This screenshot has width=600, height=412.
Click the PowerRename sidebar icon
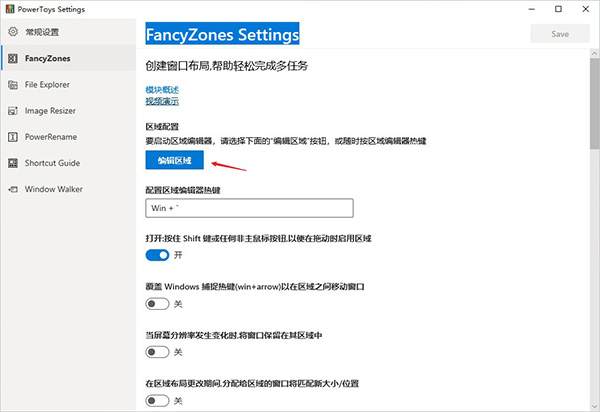pos(13,137)
